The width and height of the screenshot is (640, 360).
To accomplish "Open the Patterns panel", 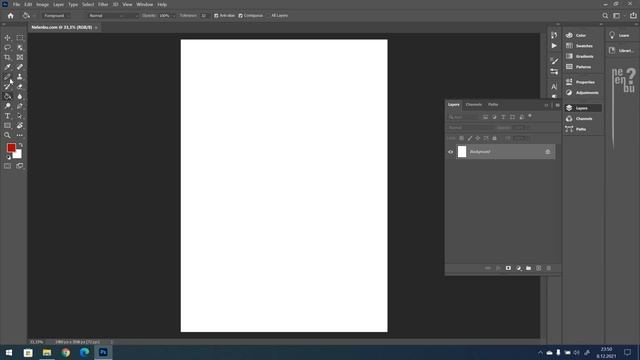I will click(x=582, y=67).
